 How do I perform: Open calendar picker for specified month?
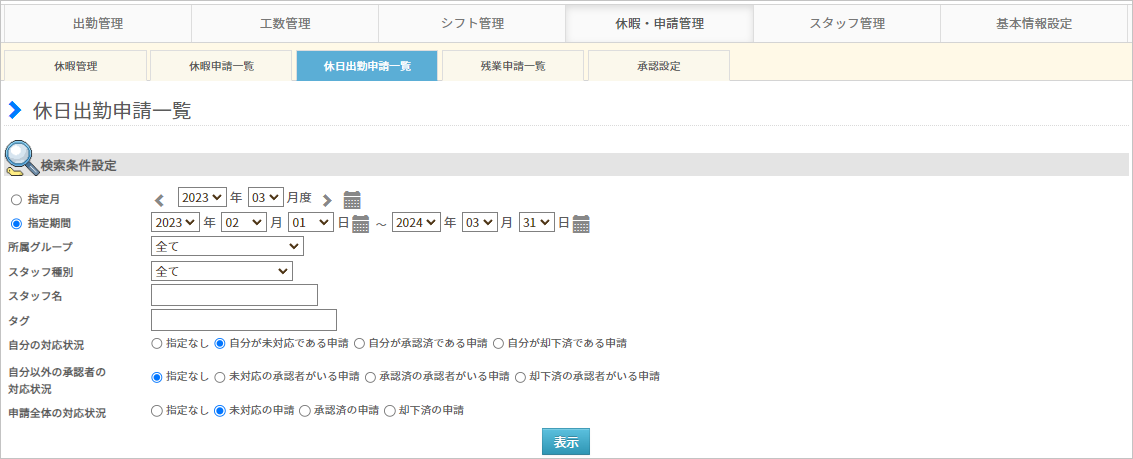[x=352, y=199]
